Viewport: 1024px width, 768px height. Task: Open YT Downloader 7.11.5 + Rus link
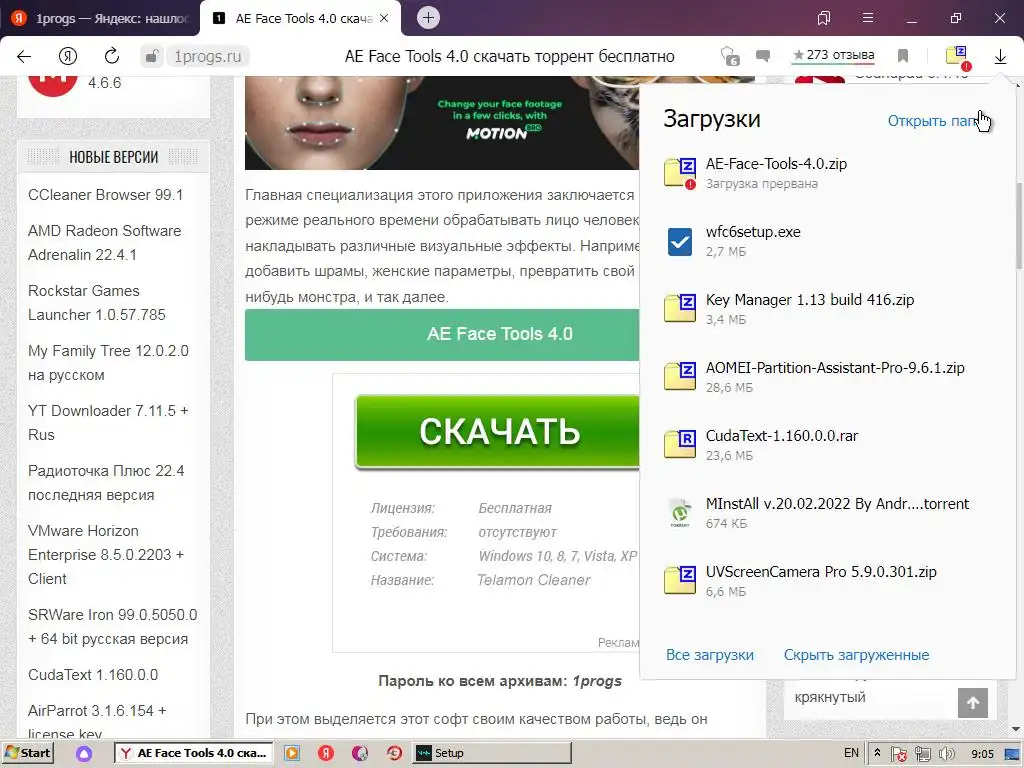[108, 423]
